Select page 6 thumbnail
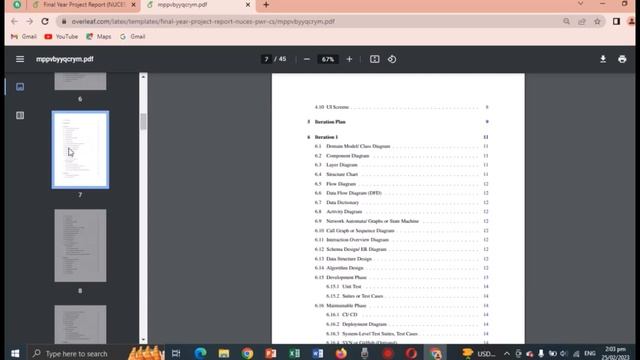The height and width of the screenshot is (360, 640). (80, 82)
